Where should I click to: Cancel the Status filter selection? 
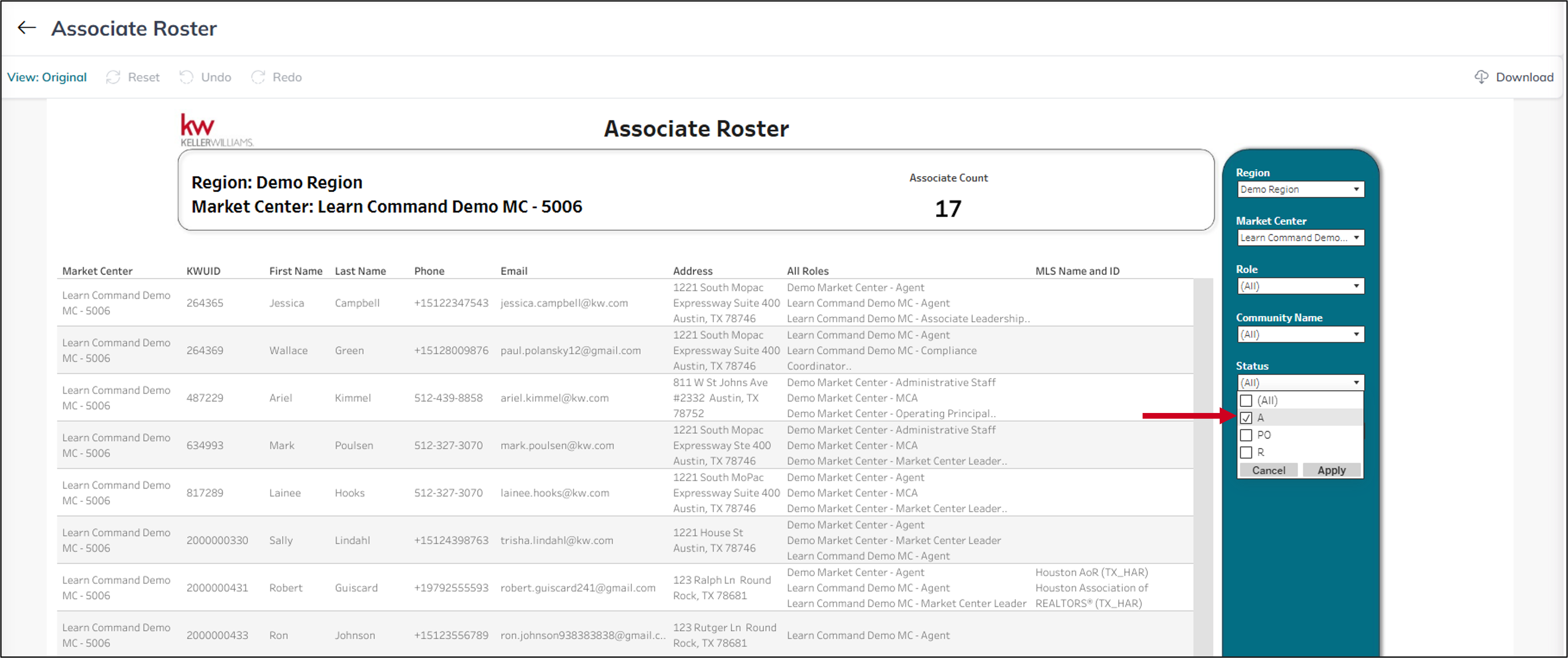(x=1268, y=470)
